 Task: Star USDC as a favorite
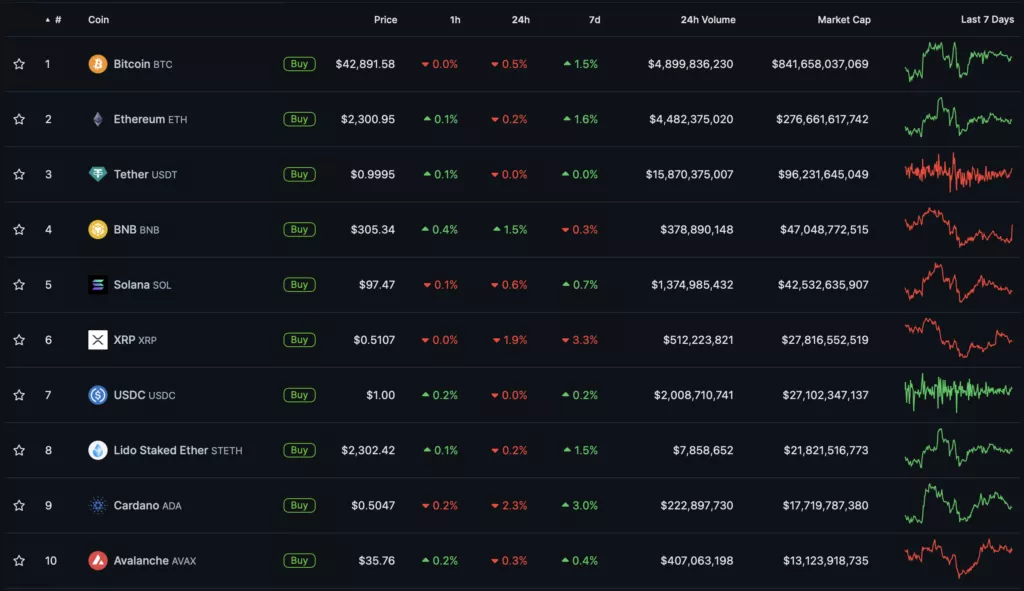(x=19, y=395)
